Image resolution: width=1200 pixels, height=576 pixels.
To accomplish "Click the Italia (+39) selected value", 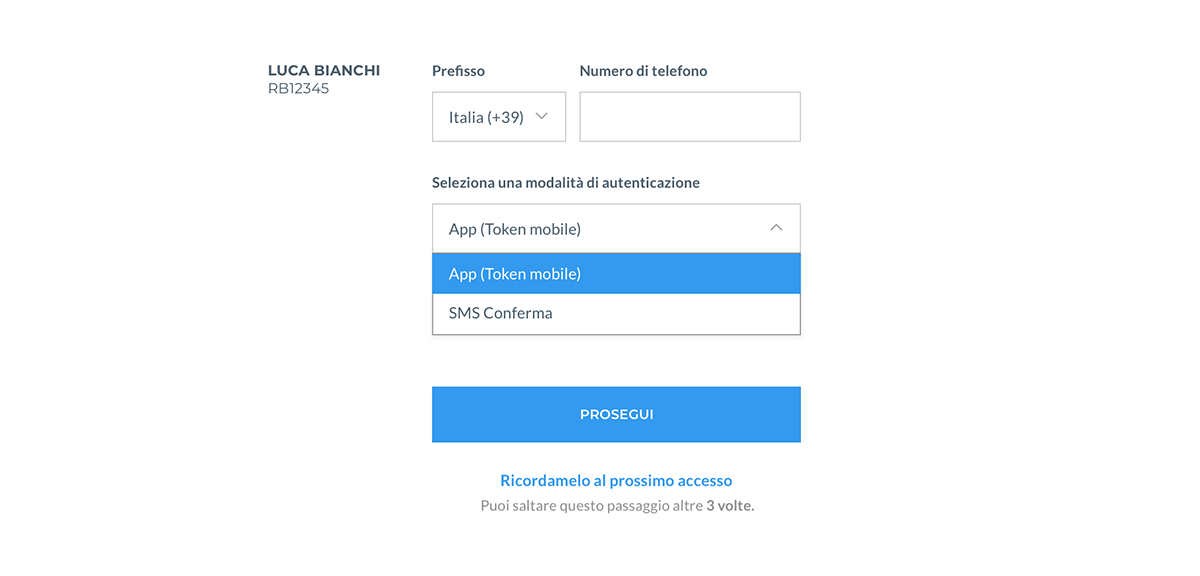I will pos(486,117).
